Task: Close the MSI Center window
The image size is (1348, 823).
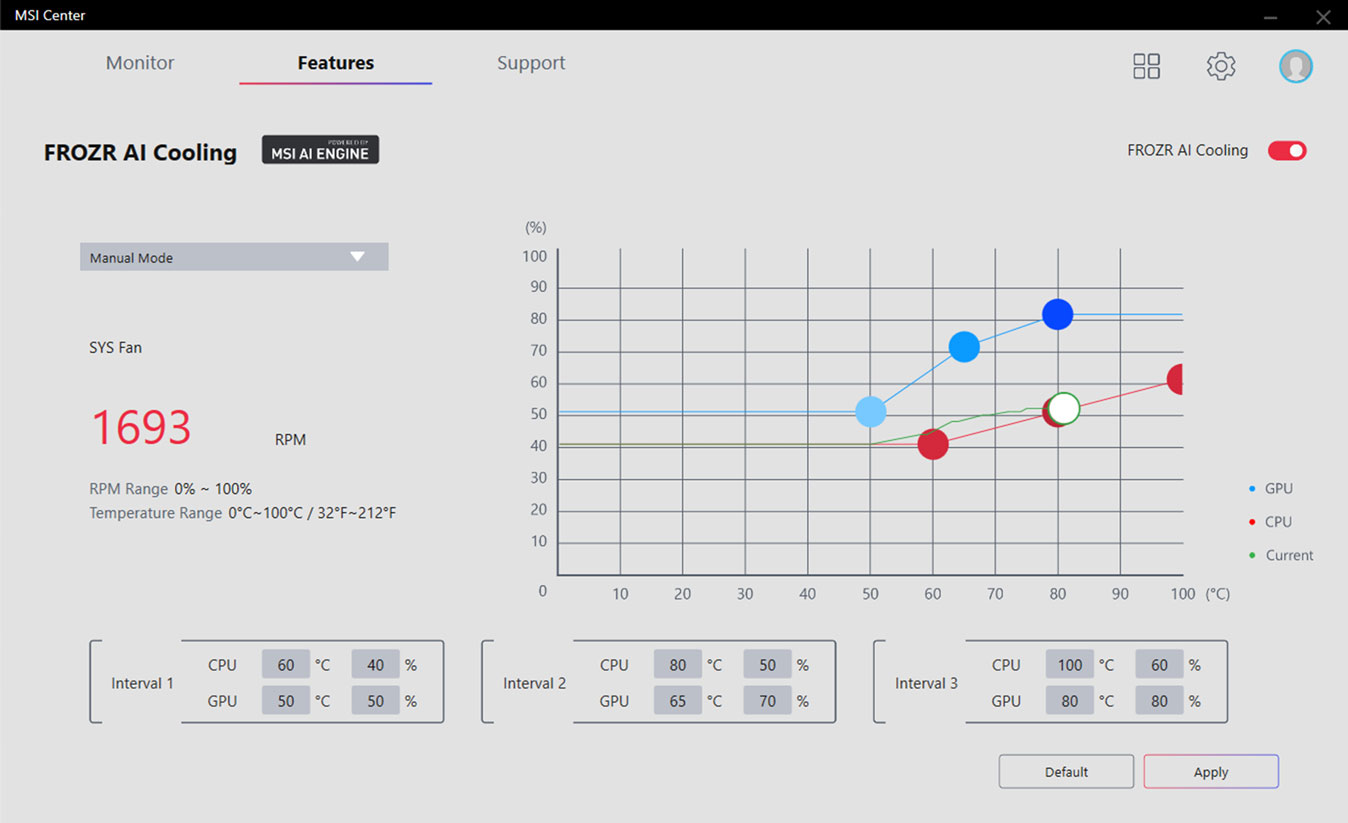Action: pyautogui.click(x=1322, y=16)
